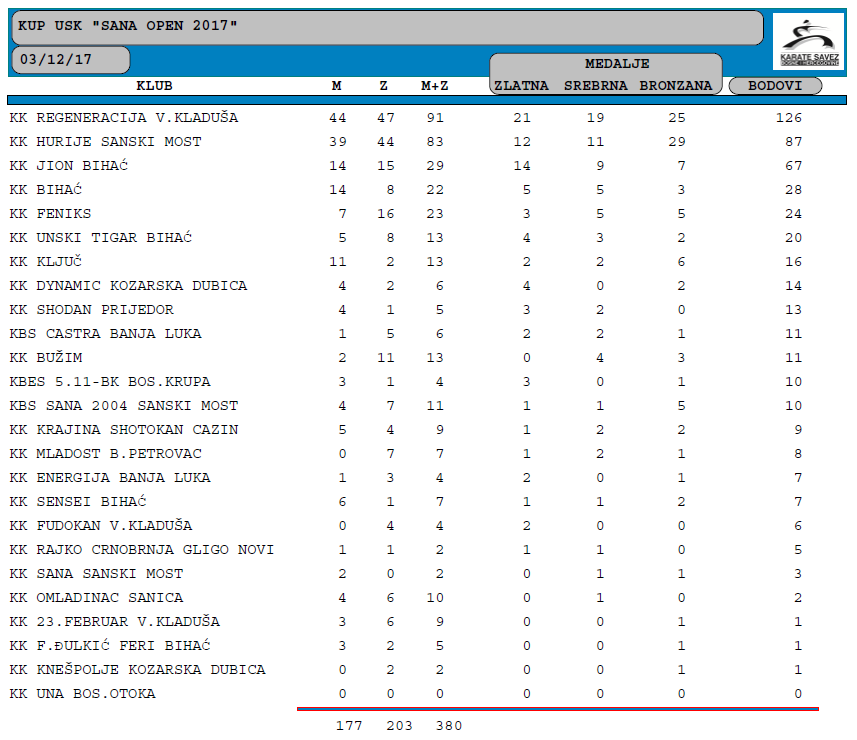The image size is (857, 740).
Task: Click KBS CASTRA BANJA LUKA entry
Action: pos(105,334)
